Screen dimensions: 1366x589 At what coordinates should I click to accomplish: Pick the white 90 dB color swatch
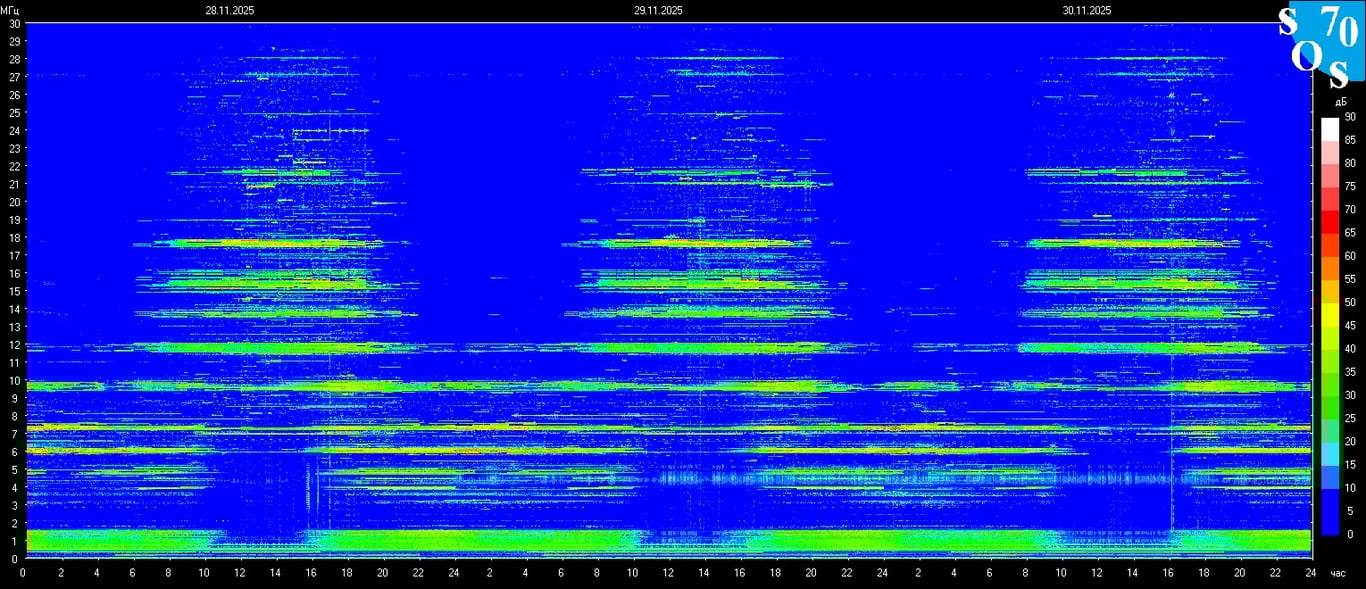pos(1330,128)
